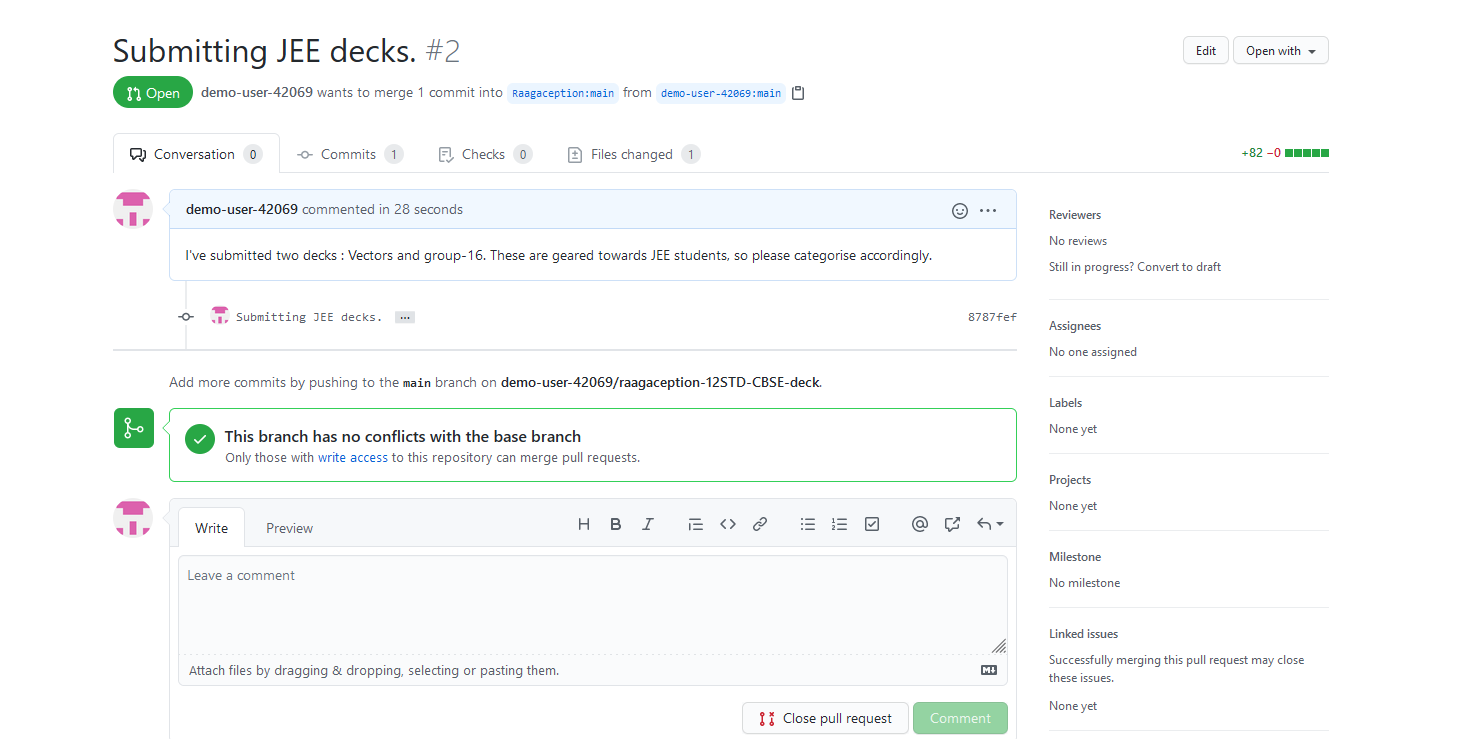Image resolution: width=1464 pixels, height=739 pixels.
Task: Open Linked issues sidebar section
Action: tap(1084, 634)
